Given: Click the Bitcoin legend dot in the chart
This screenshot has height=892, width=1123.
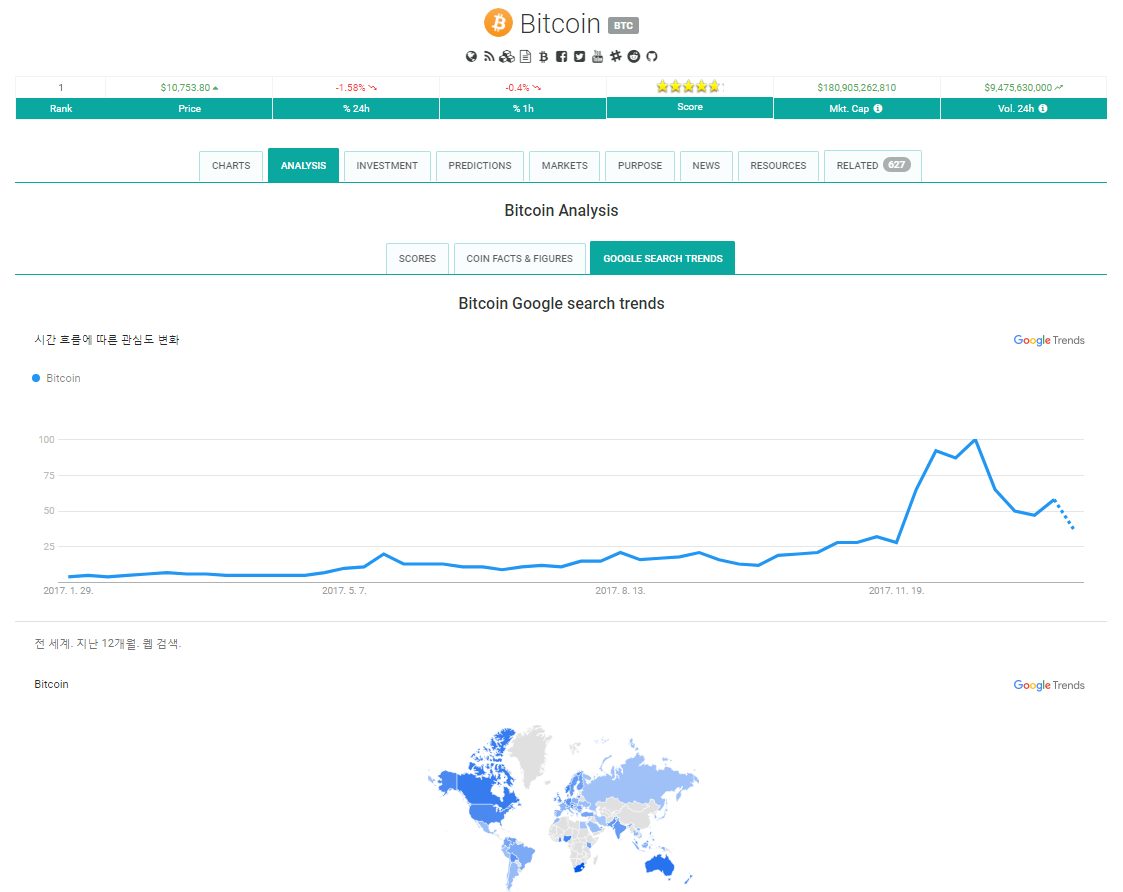Looking at the screenshot, I should pos(36,378).
